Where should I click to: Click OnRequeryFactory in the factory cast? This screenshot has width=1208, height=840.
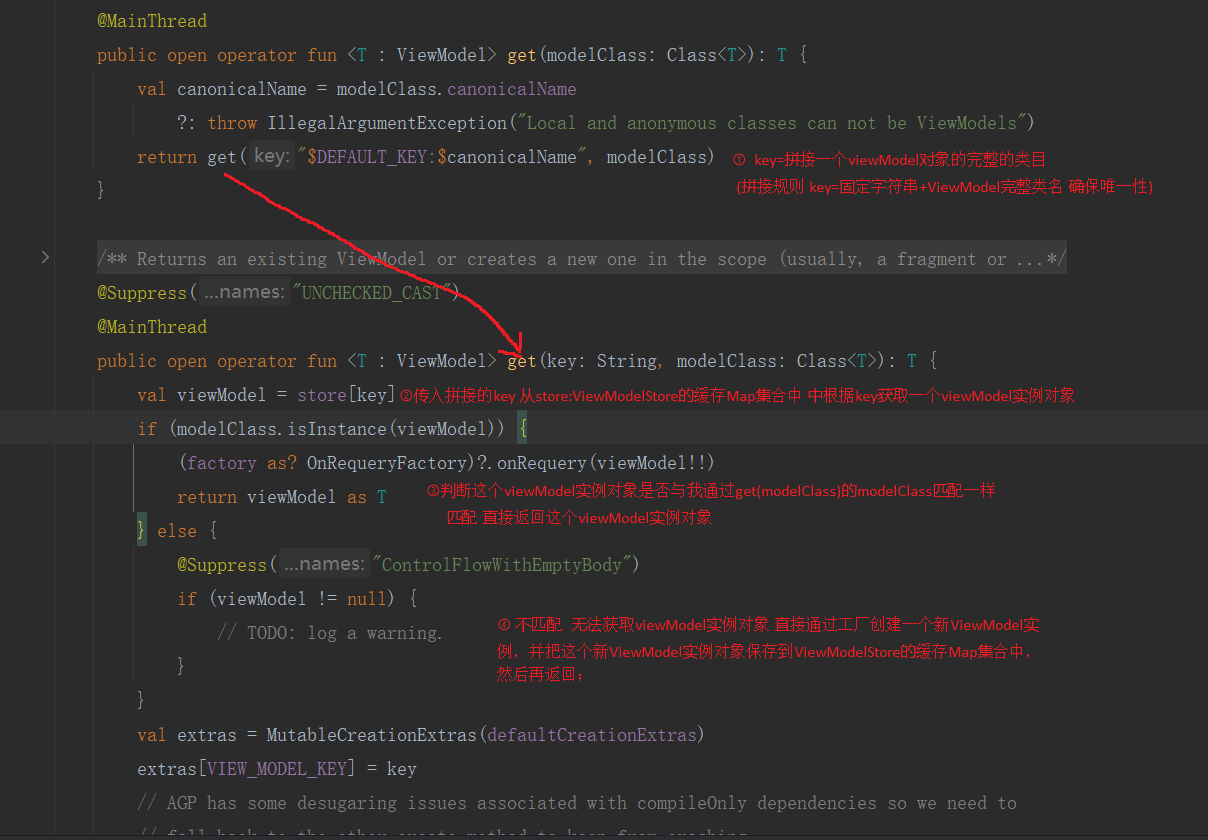click(x=387, y=463)
